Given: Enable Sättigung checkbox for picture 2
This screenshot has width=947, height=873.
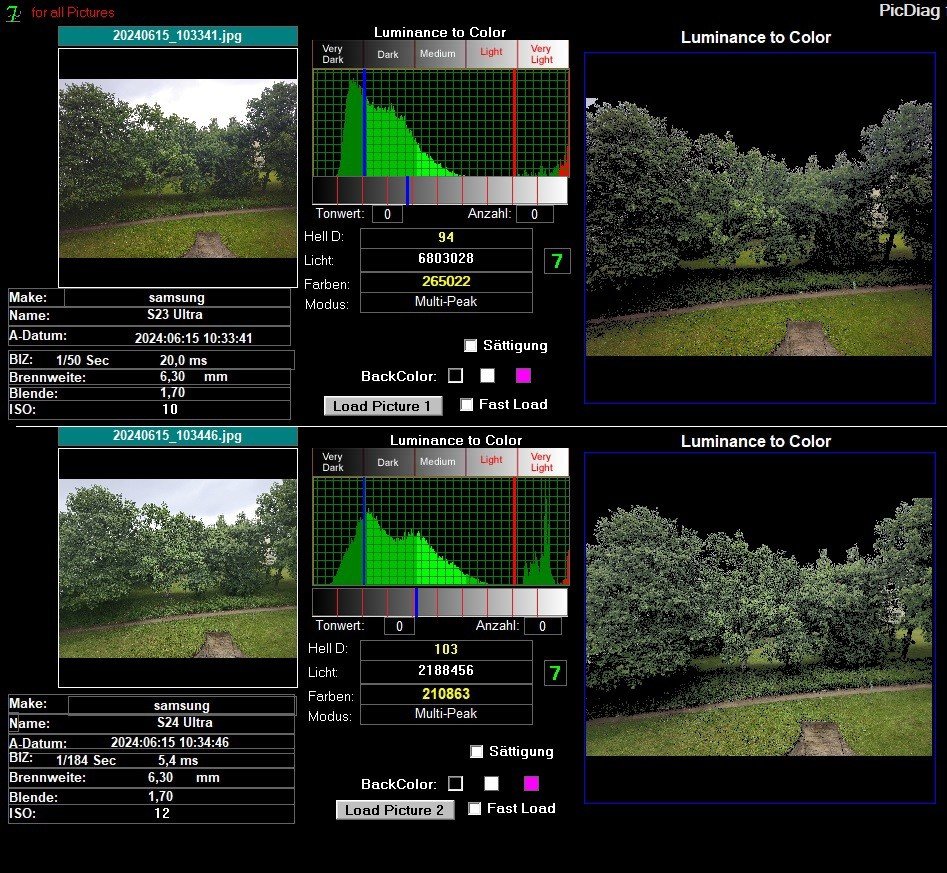Looking at the screenshot, I should [477, 751].
